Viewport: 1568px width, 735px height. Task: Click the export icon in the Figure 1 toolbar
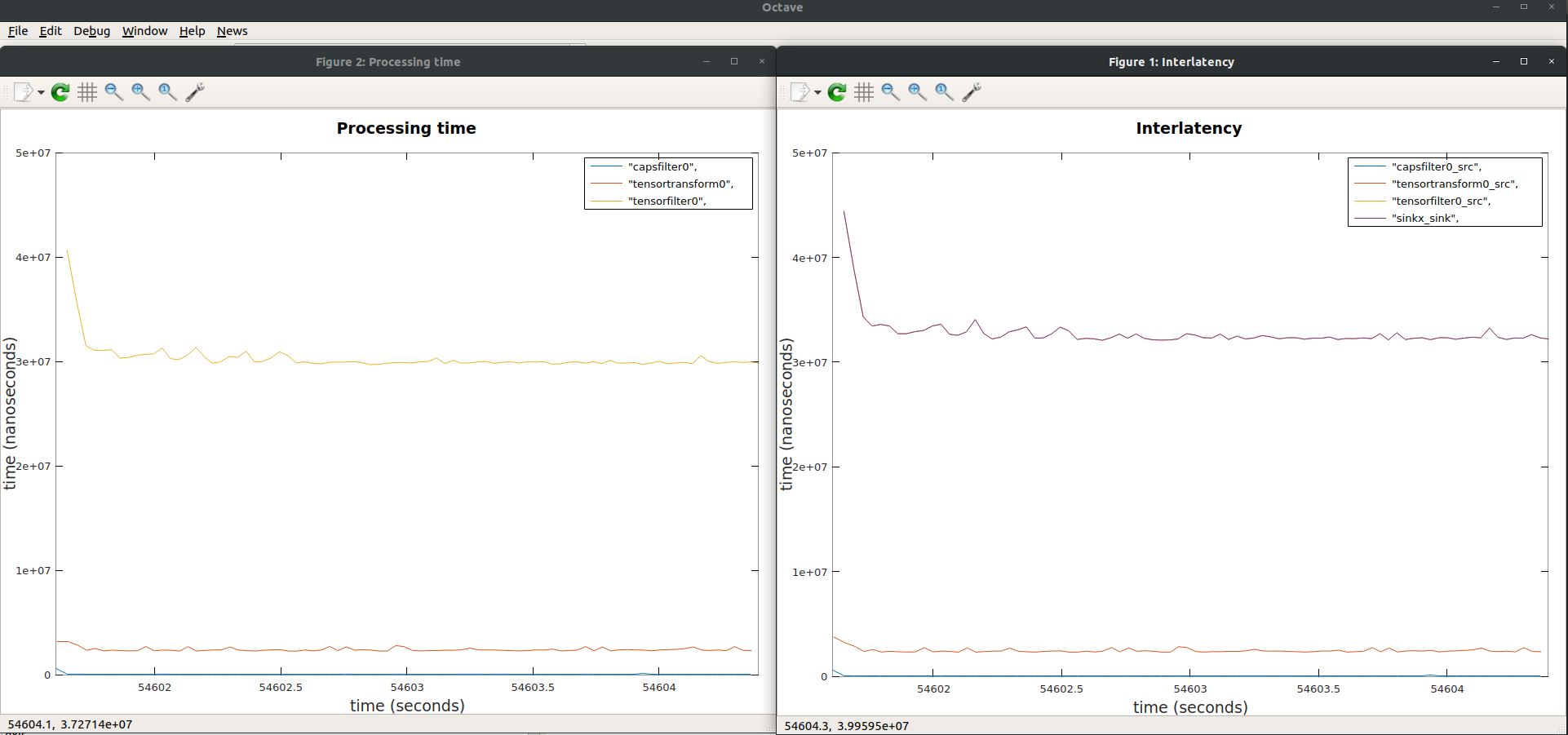tap(800, 92)
